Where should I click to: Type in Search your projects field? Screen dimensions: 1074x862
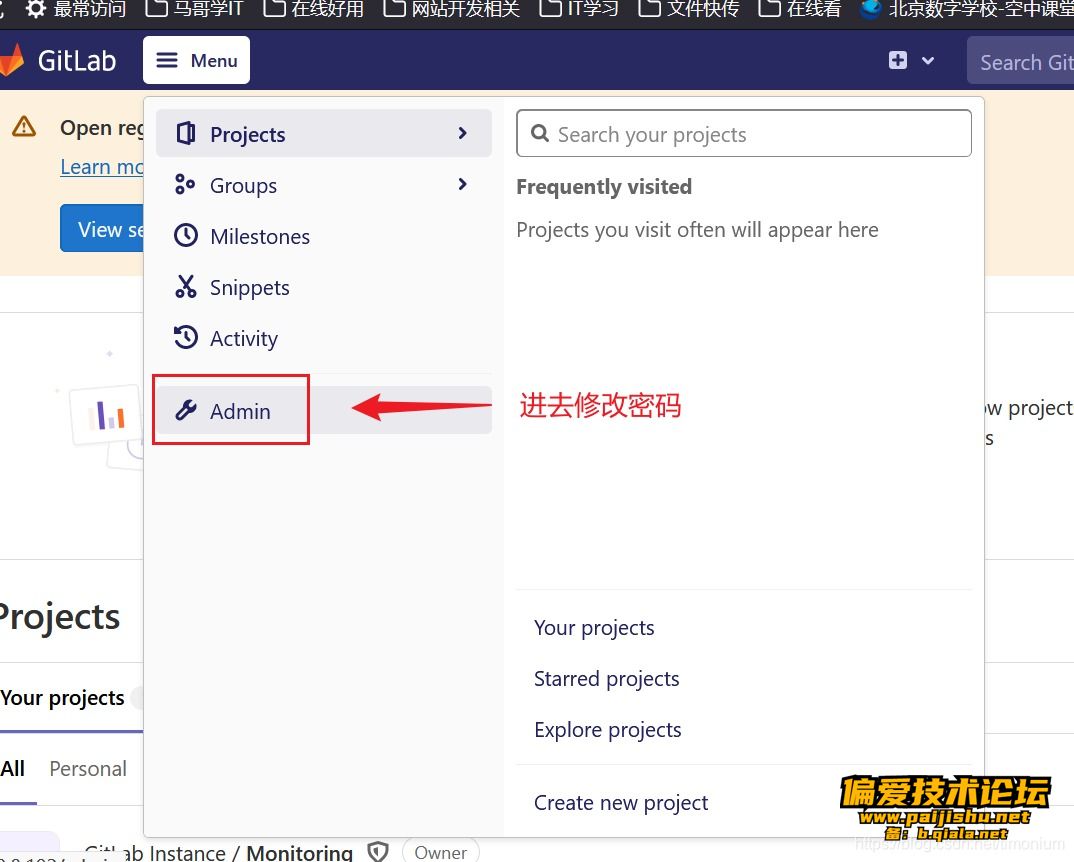(x=744, y=134)
